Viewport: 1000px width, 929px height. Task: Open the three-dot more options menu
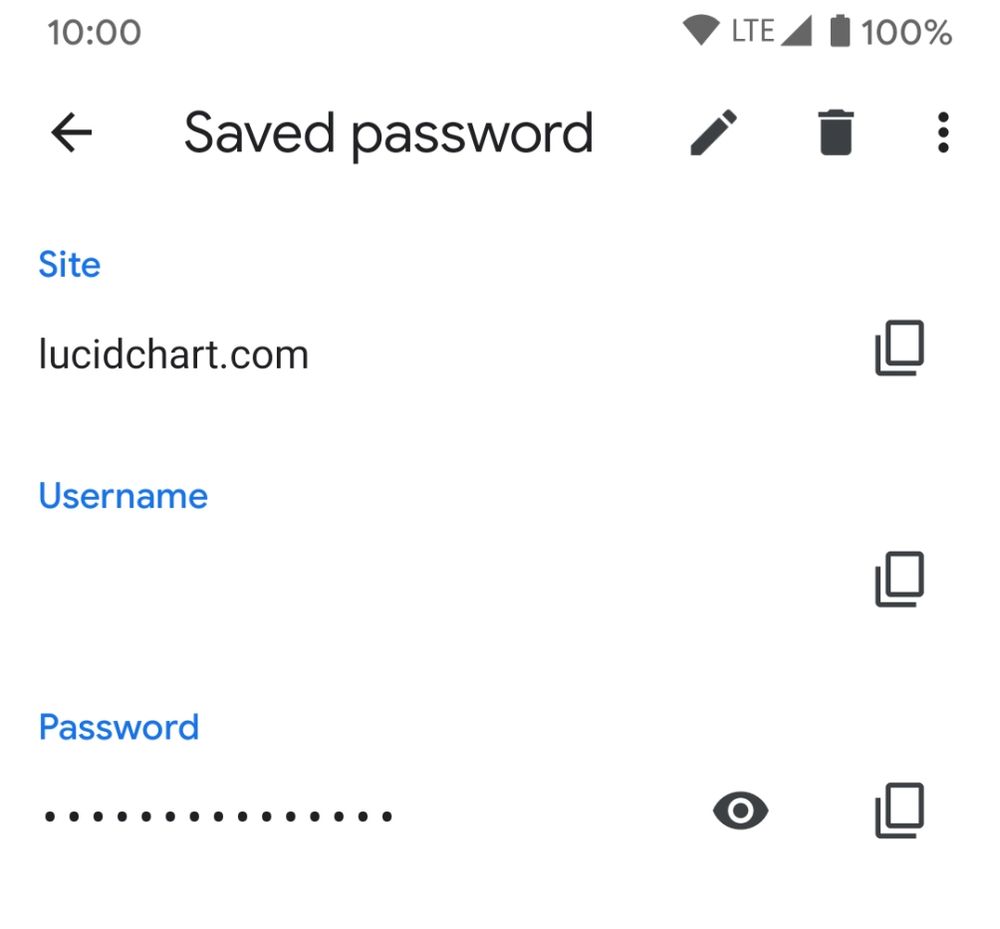pos(942,133)
